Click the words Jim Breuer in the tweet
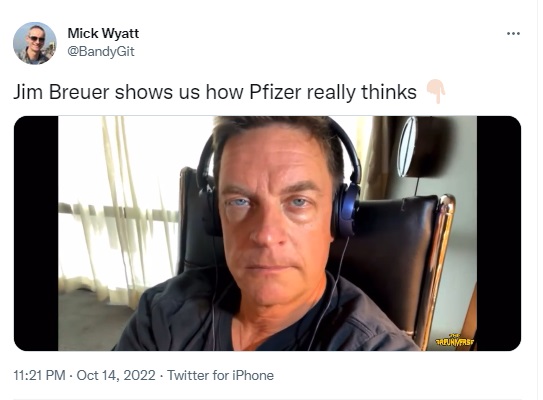Viewport: 543px width, 400px height. pyautogui.click(x=61, y=92)
